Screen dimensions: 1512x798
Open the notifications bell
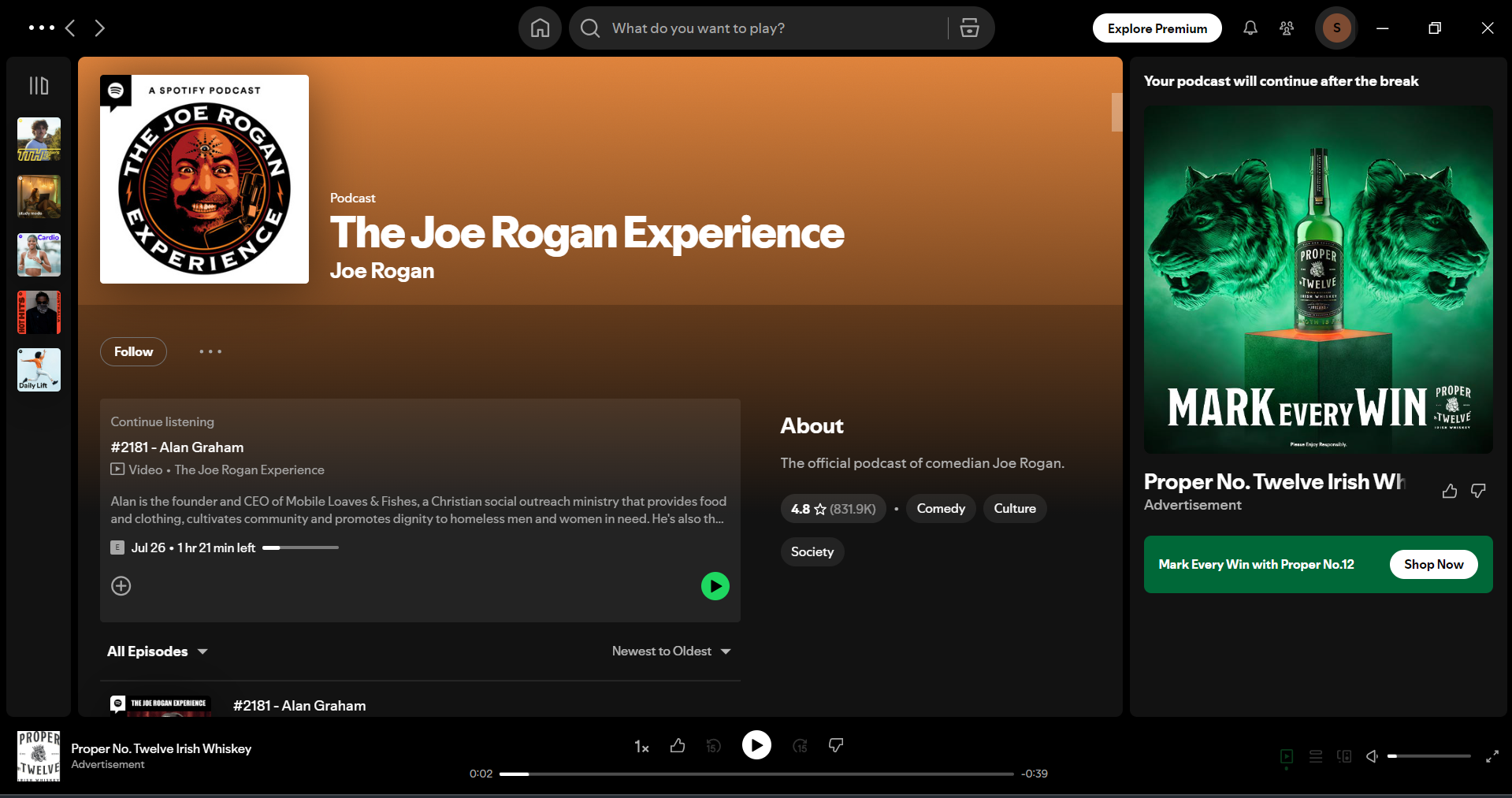pyautogui.click(x=1250, y=28)
